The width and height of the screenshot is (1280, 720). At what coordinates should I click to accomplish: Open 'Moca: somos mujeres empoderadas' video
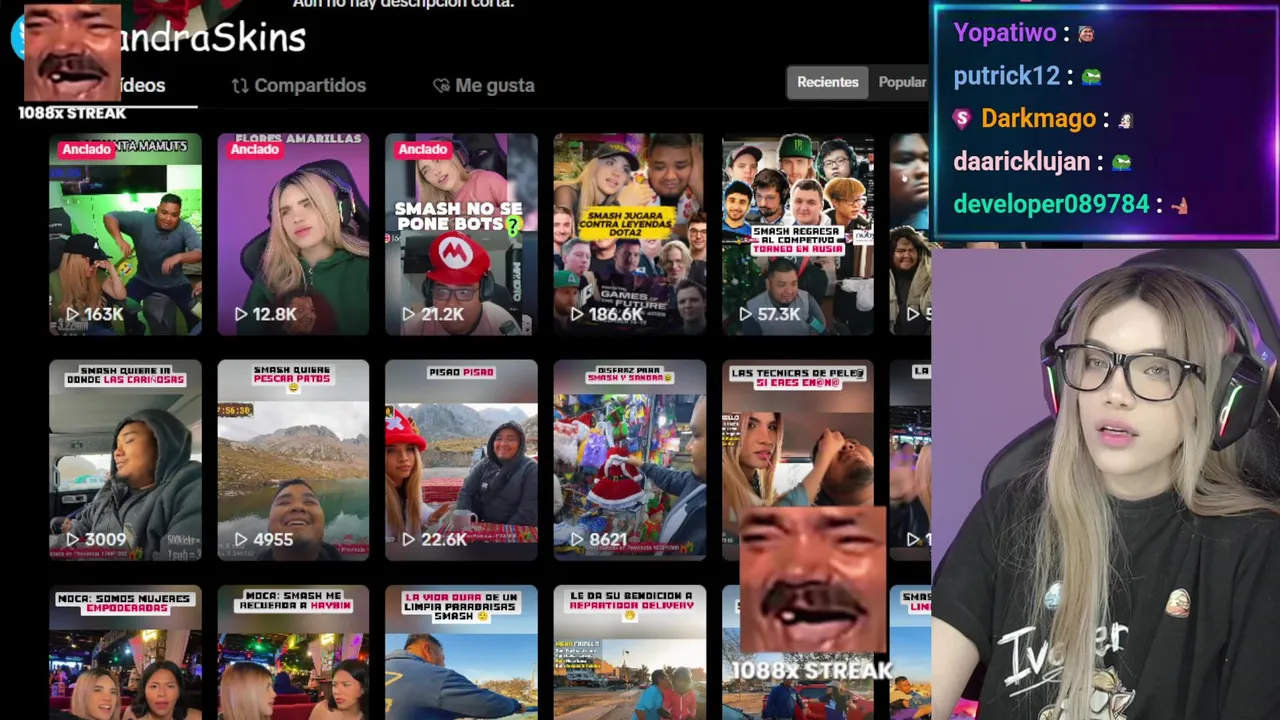click(x=125, y=653)
